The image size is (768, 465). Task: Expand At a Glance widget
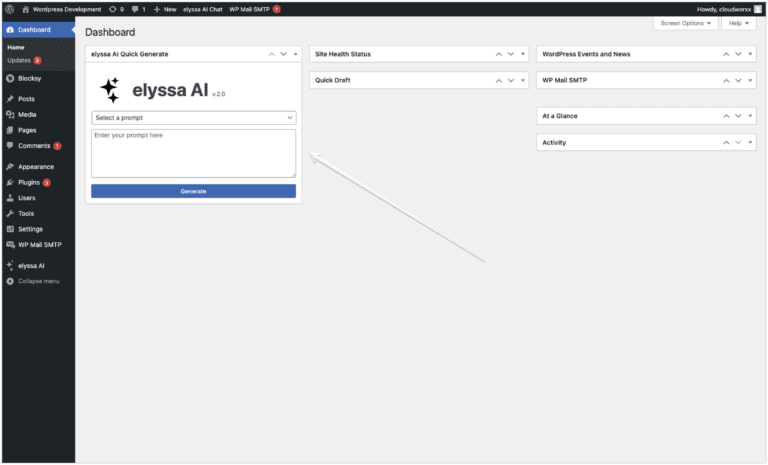click(750, 116)
